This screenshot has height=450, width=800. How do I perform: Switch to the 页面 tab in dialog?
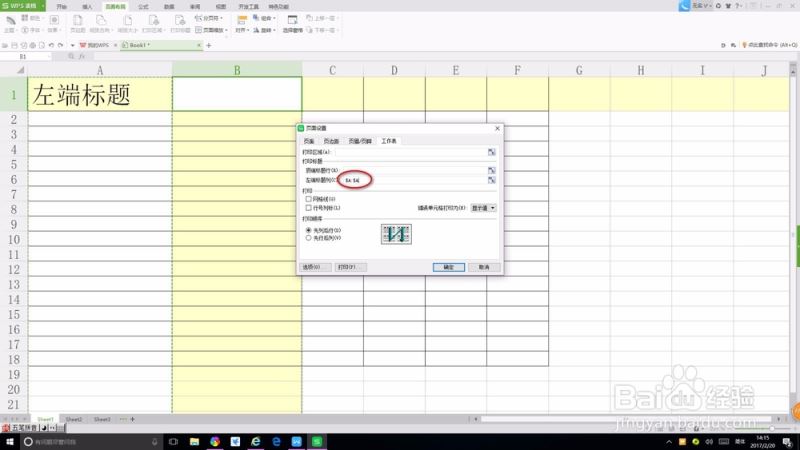[309, 141]
